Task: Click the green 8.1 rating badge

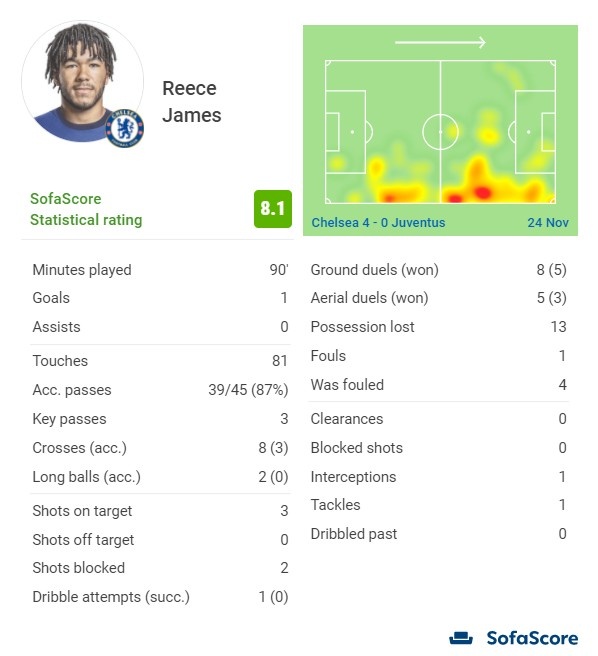Action: pyautogui.click(x=272, y=209)
